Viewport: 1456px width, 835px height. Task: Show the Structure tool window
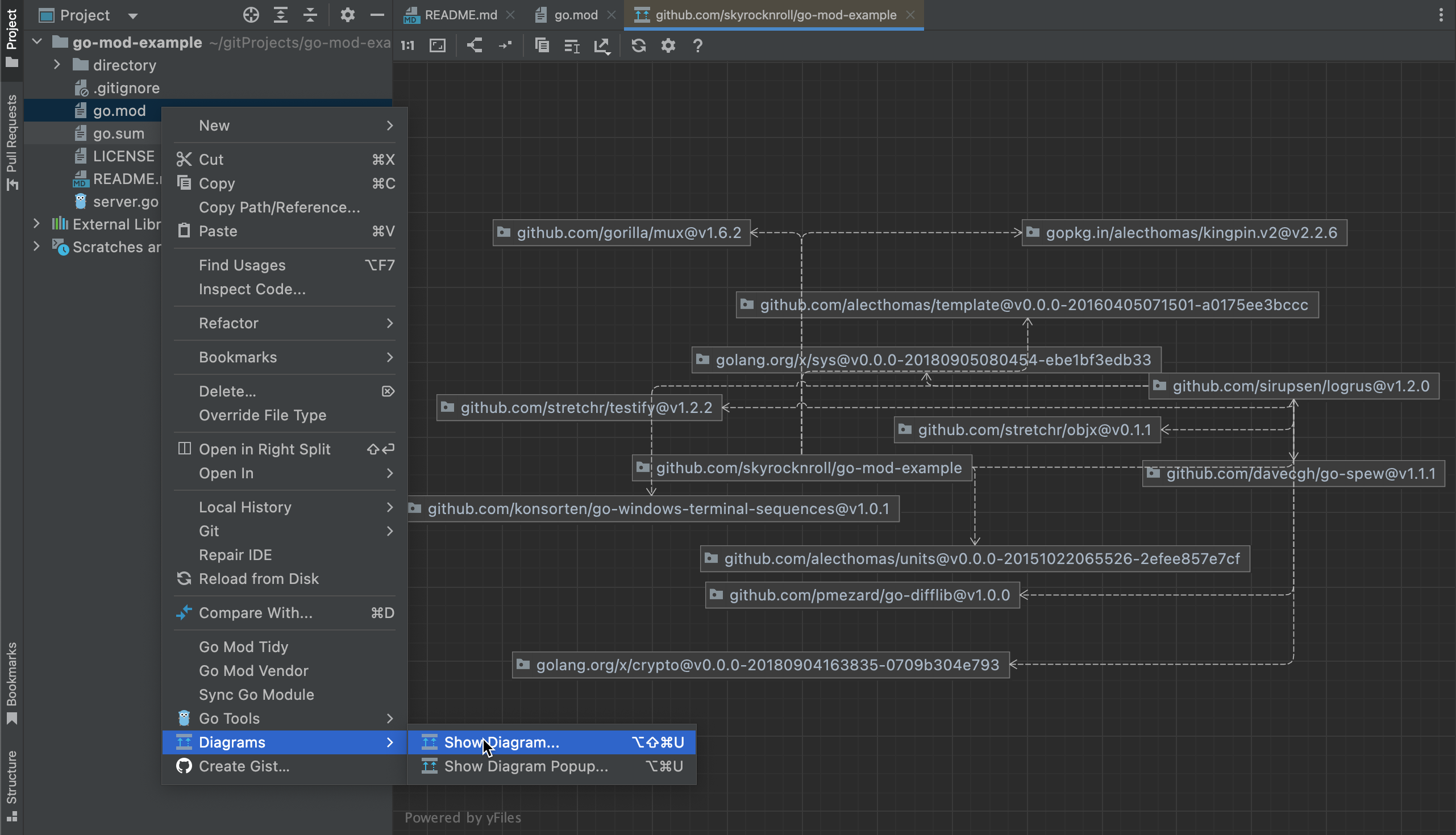[x=11, y=785]
